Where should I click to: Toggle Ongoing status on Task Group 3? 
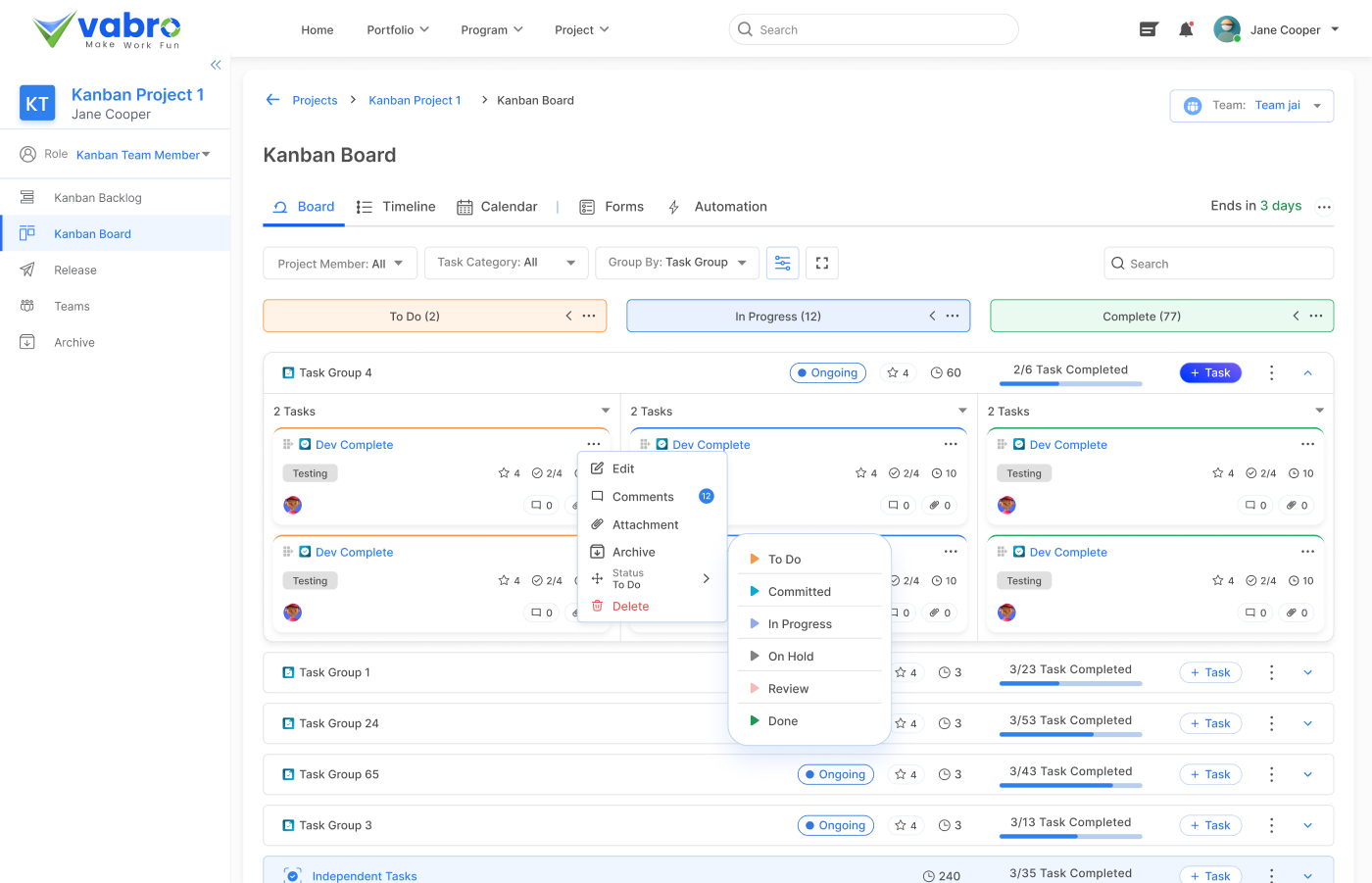coord(836,825)
